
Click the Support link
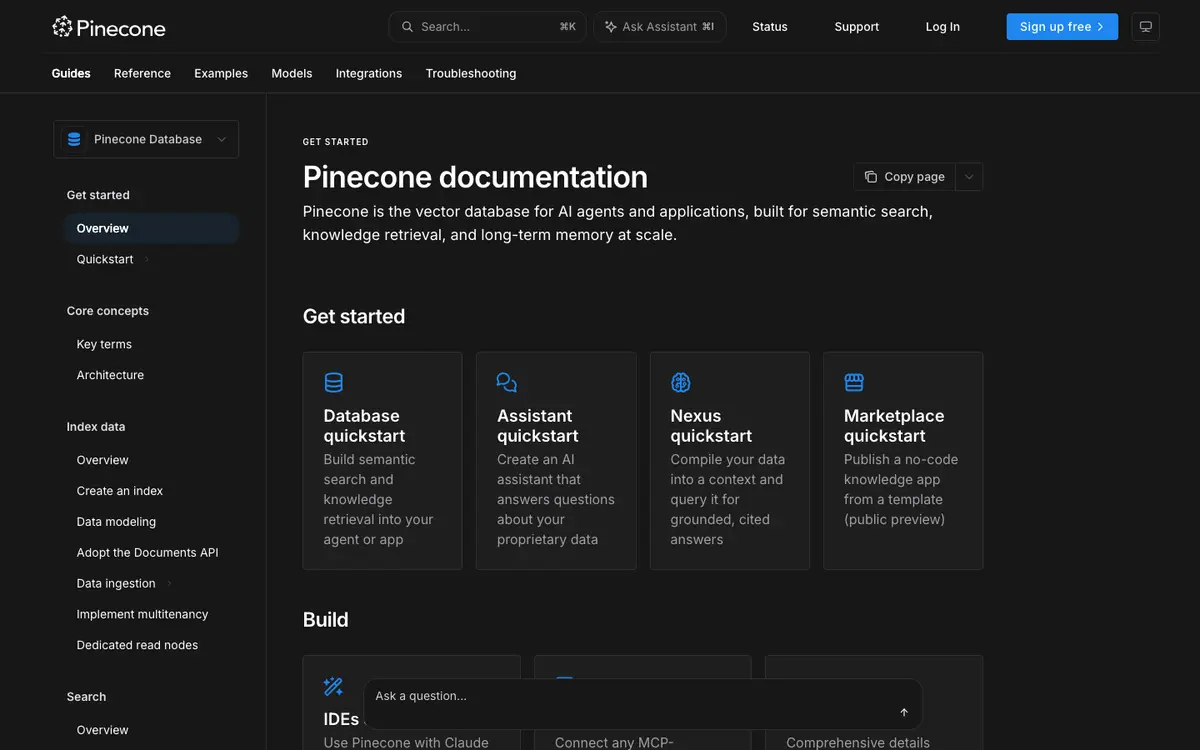pyautogui.click(x=857, y=27)
